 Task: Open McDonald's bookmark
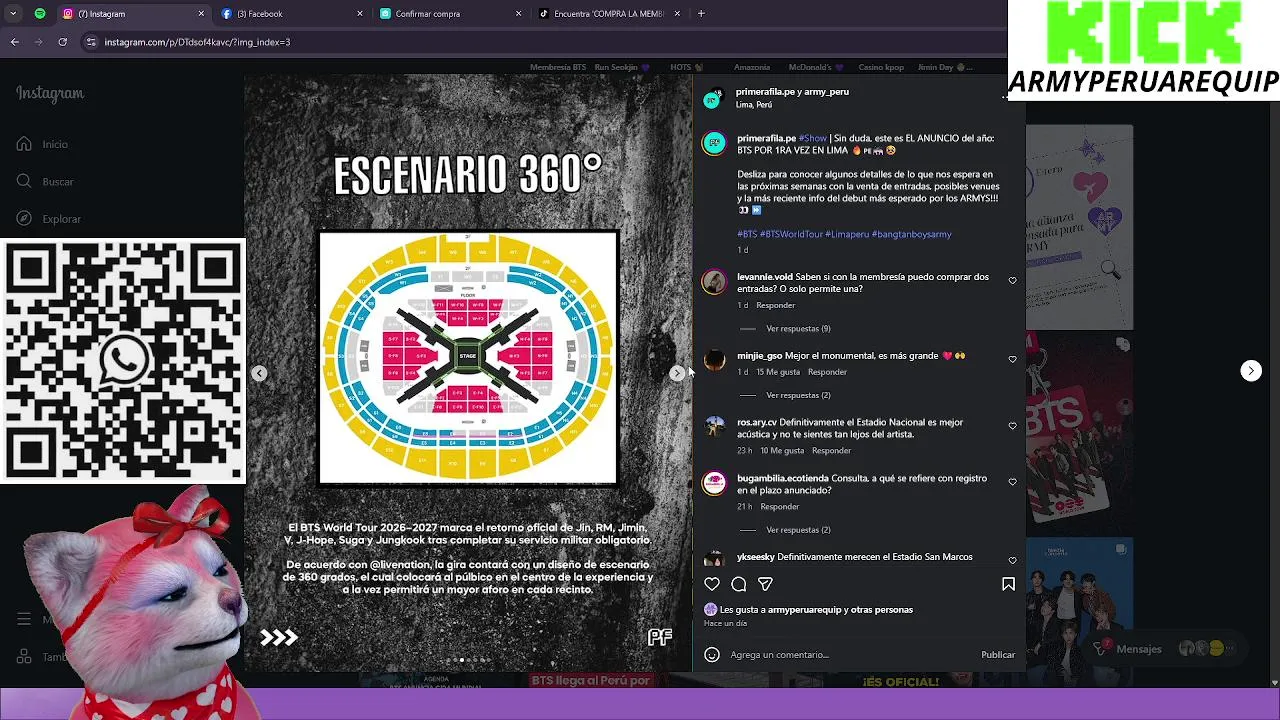[x=815, y=67]
